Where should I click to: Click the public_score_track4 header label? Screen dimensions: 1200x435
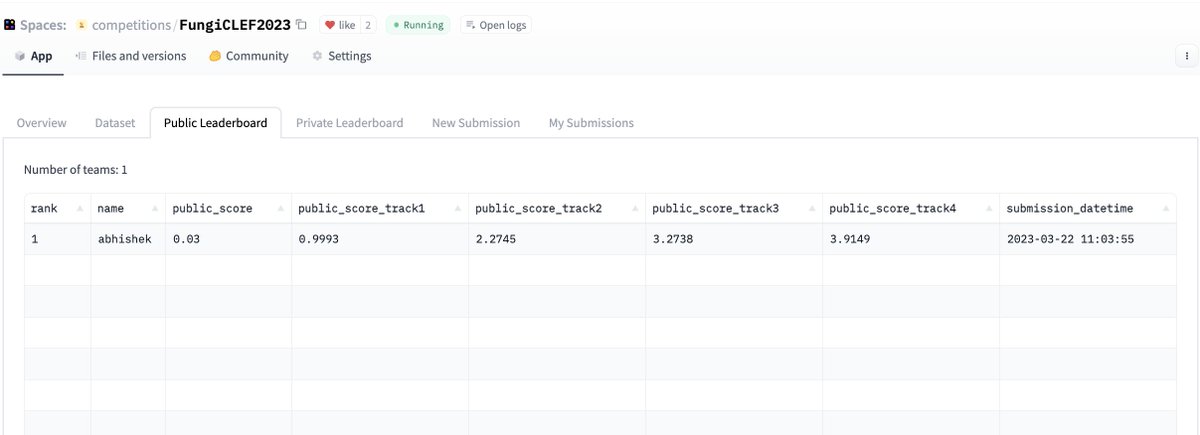coord(893,209)
